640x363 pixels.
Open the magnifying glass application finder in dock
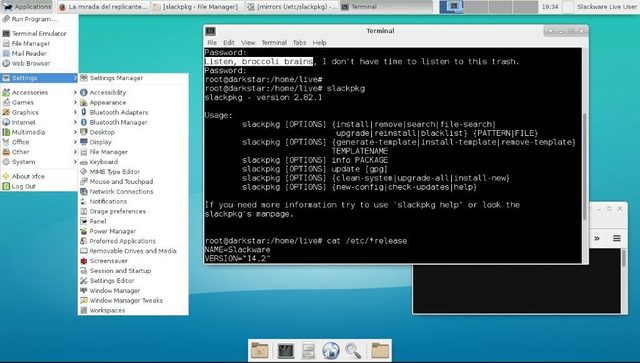353,351
